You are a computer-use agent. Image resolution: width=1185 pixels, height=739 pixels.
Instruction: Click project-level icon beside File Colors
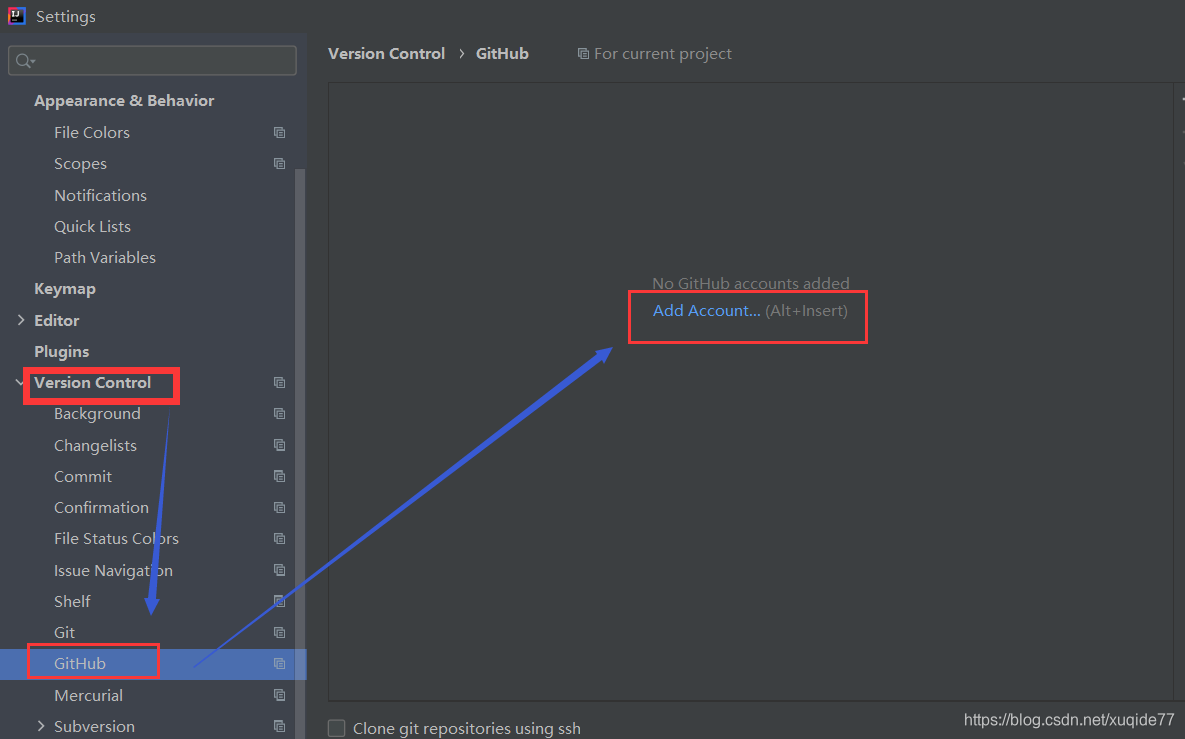(280, 132)
